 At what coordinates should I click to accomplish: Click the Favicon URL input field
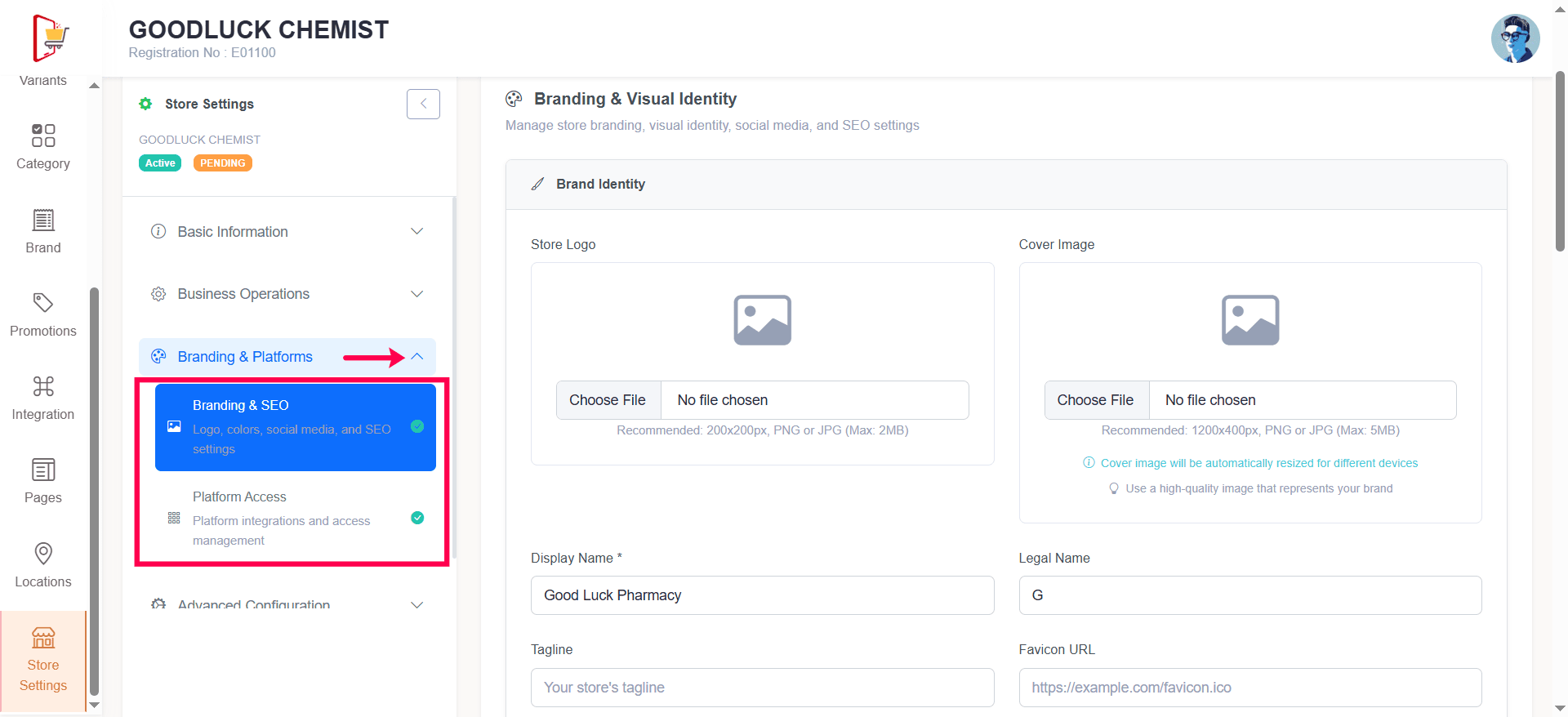tap(1249, 688)
